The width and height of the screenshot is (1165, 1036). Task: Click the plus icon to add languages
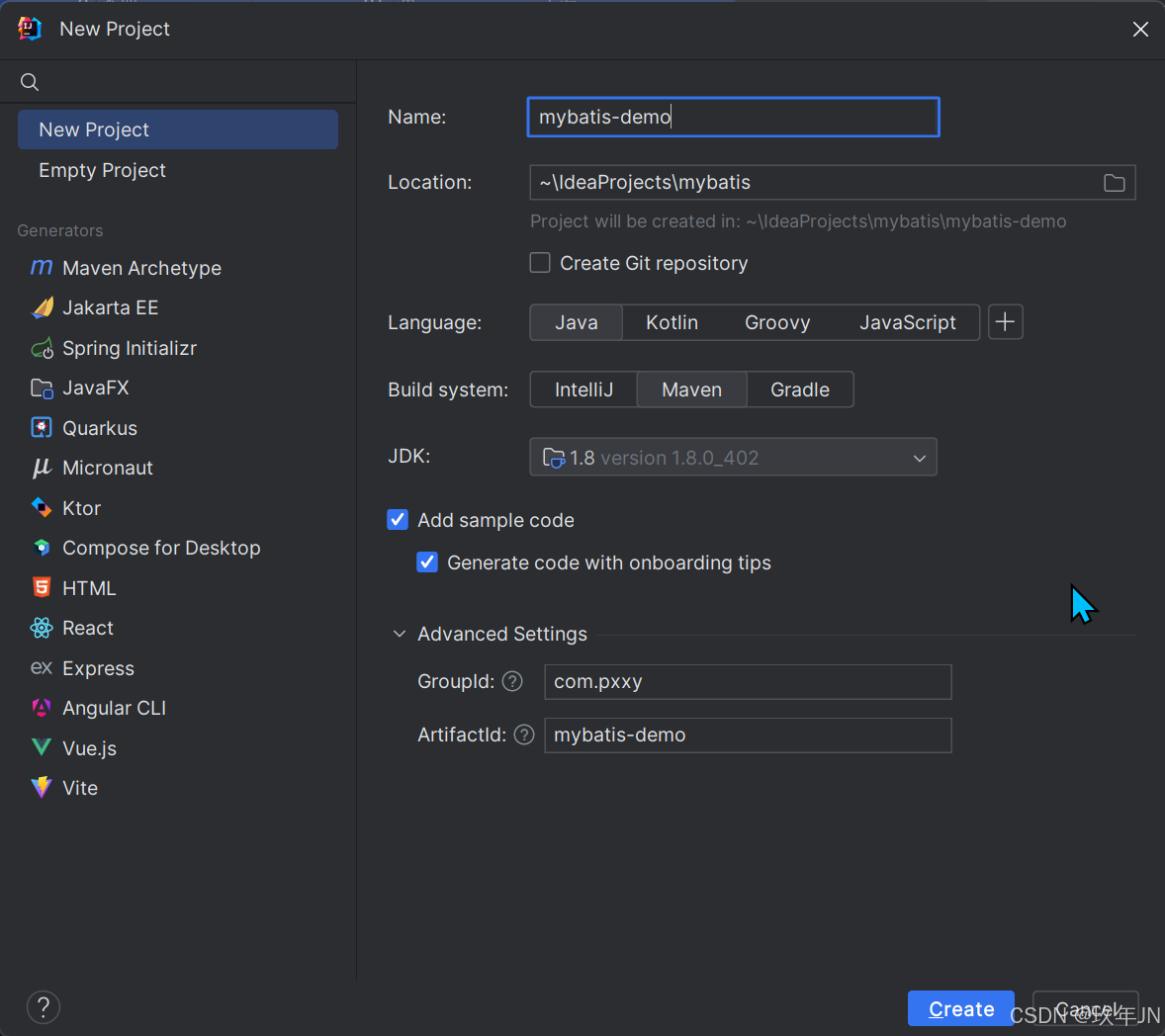(x=1005, y=322)
